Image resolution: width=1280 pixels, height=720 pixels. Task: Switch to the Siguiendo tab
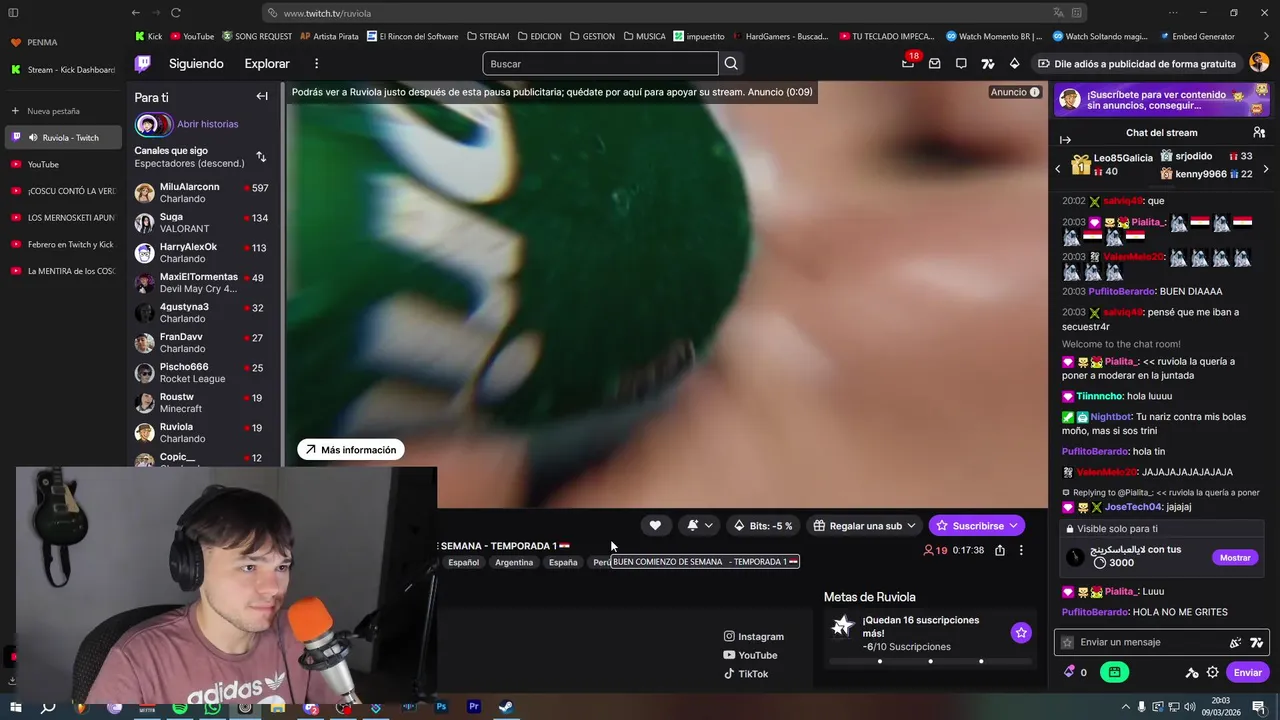click(196, 63)
